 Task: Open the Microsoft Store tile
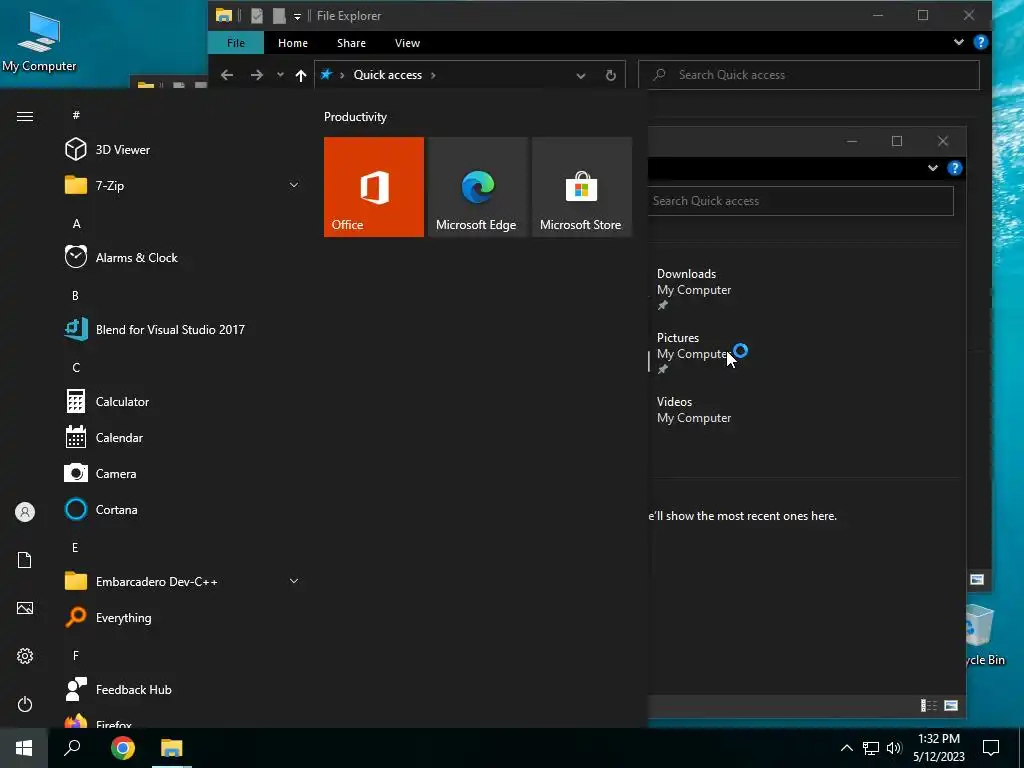tap(581, 187)
